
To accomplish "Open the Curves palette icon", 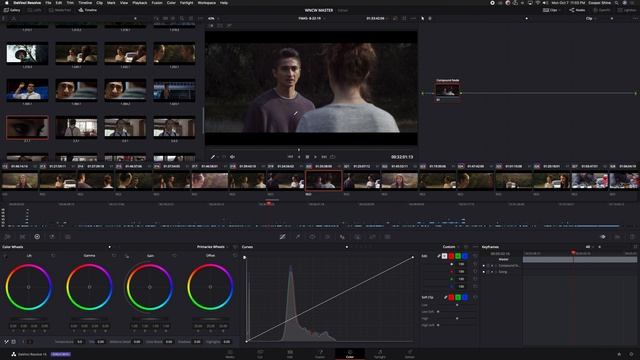I will click(282, 237).
